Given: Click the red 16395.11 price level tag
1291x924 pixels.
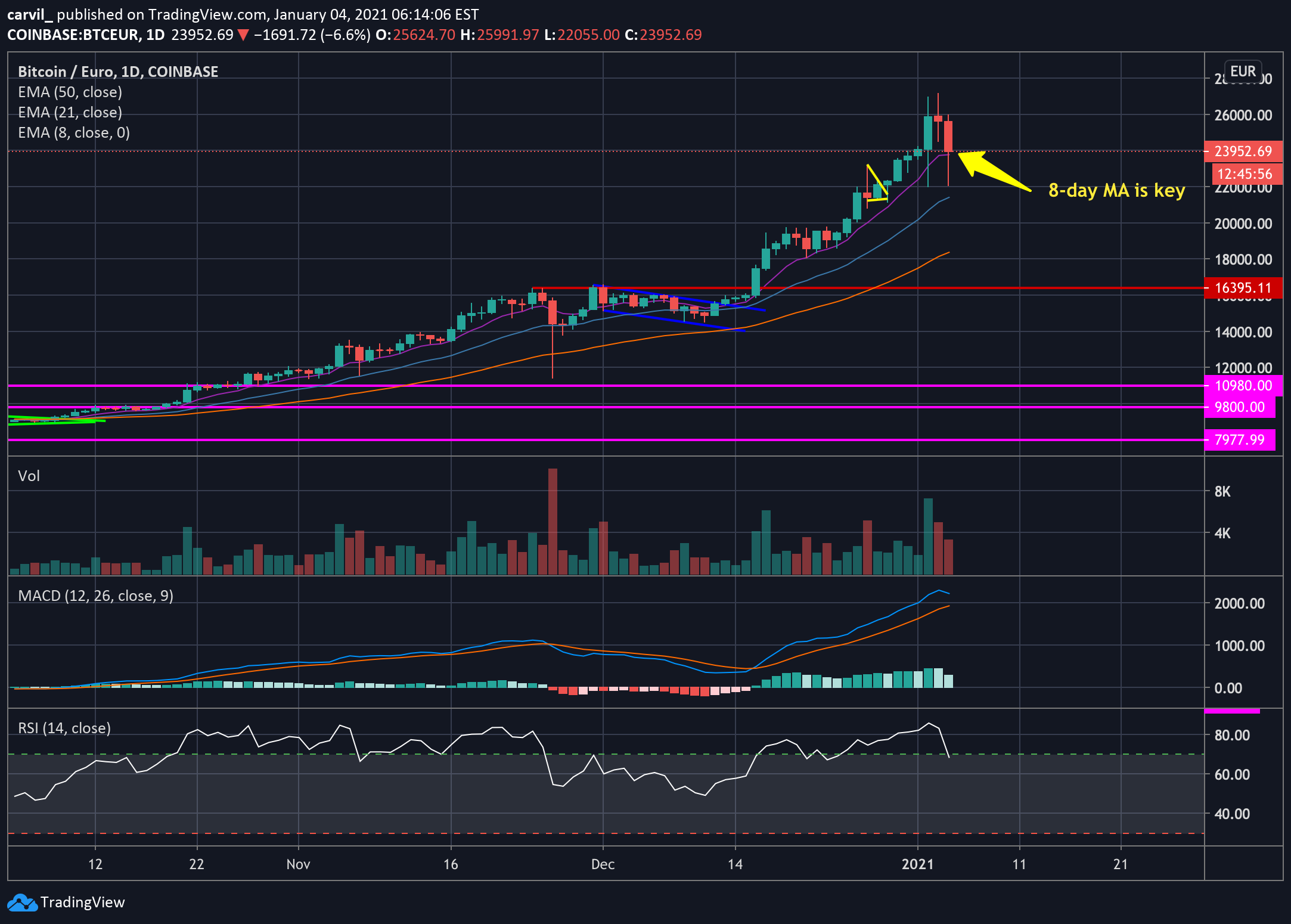Looking at the screenshot, I should click(x=1242, y=288).
